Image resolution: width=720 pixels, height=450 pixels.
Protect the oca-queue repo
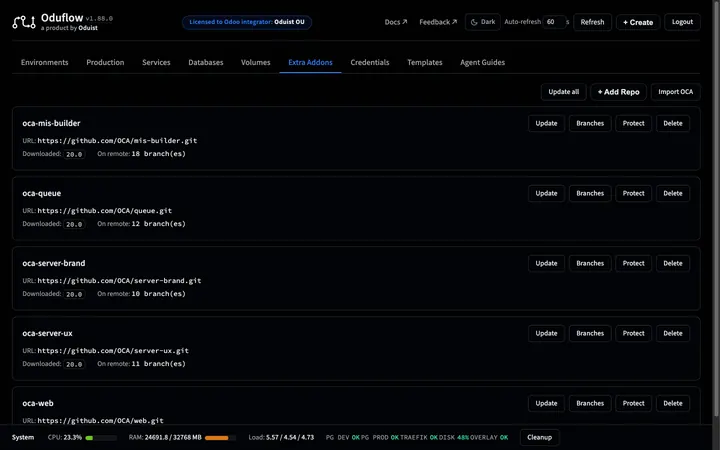[x=634, y=193]
